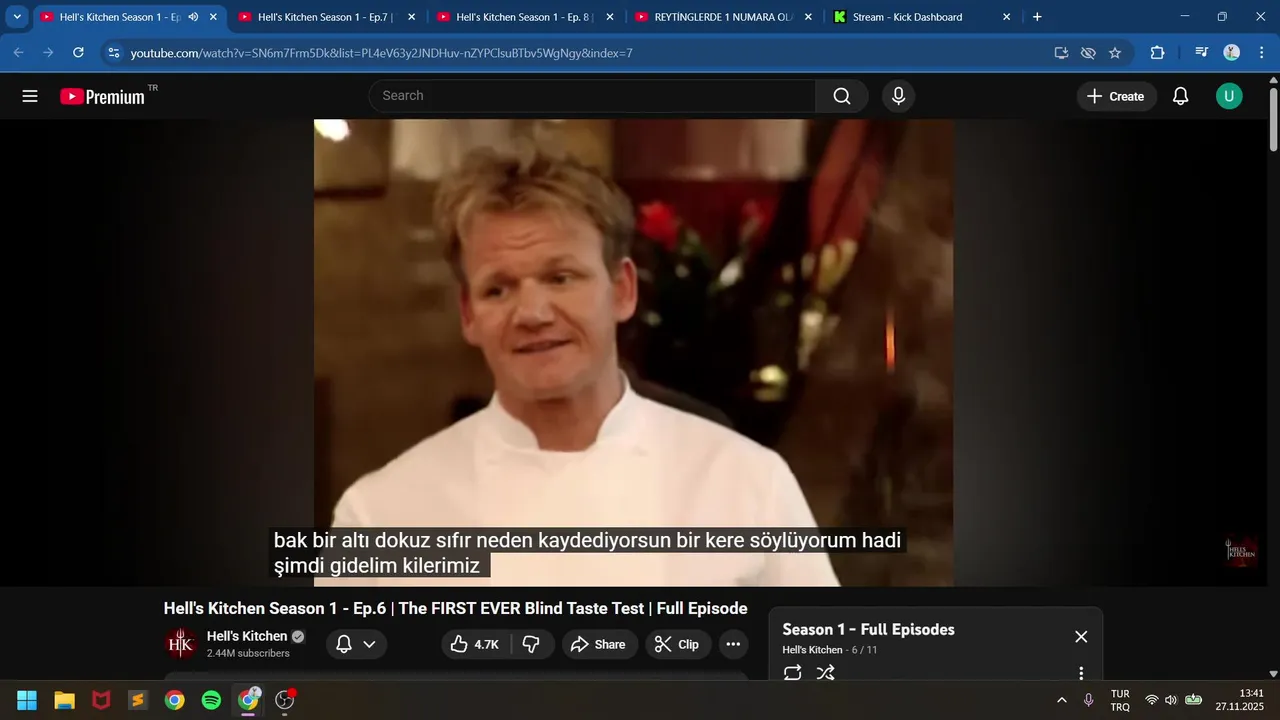Click the address bar URL

pyautogui.click(x=382, y=53)
